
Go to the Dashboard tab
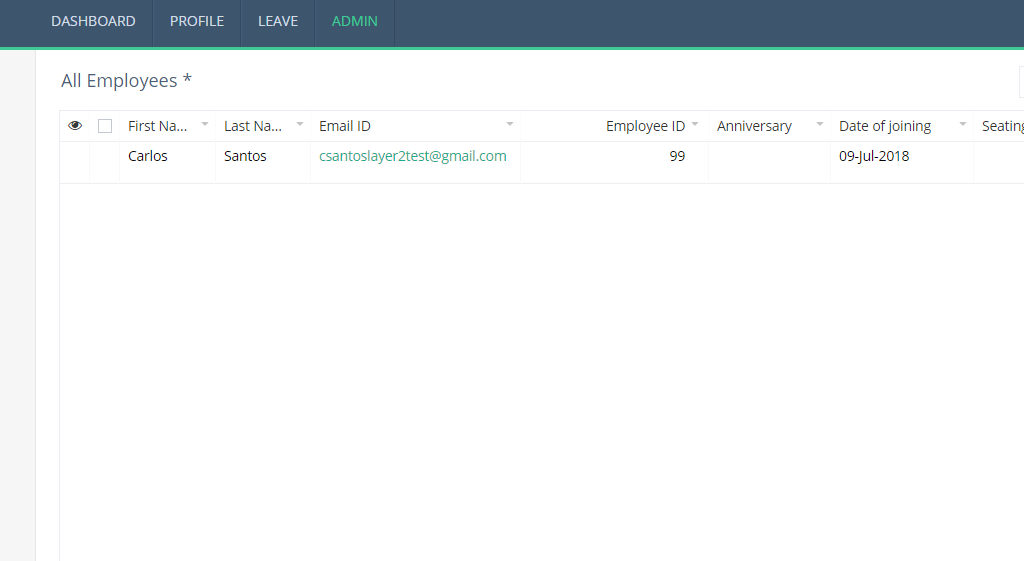pyautogui.click(x=93, y=21)
